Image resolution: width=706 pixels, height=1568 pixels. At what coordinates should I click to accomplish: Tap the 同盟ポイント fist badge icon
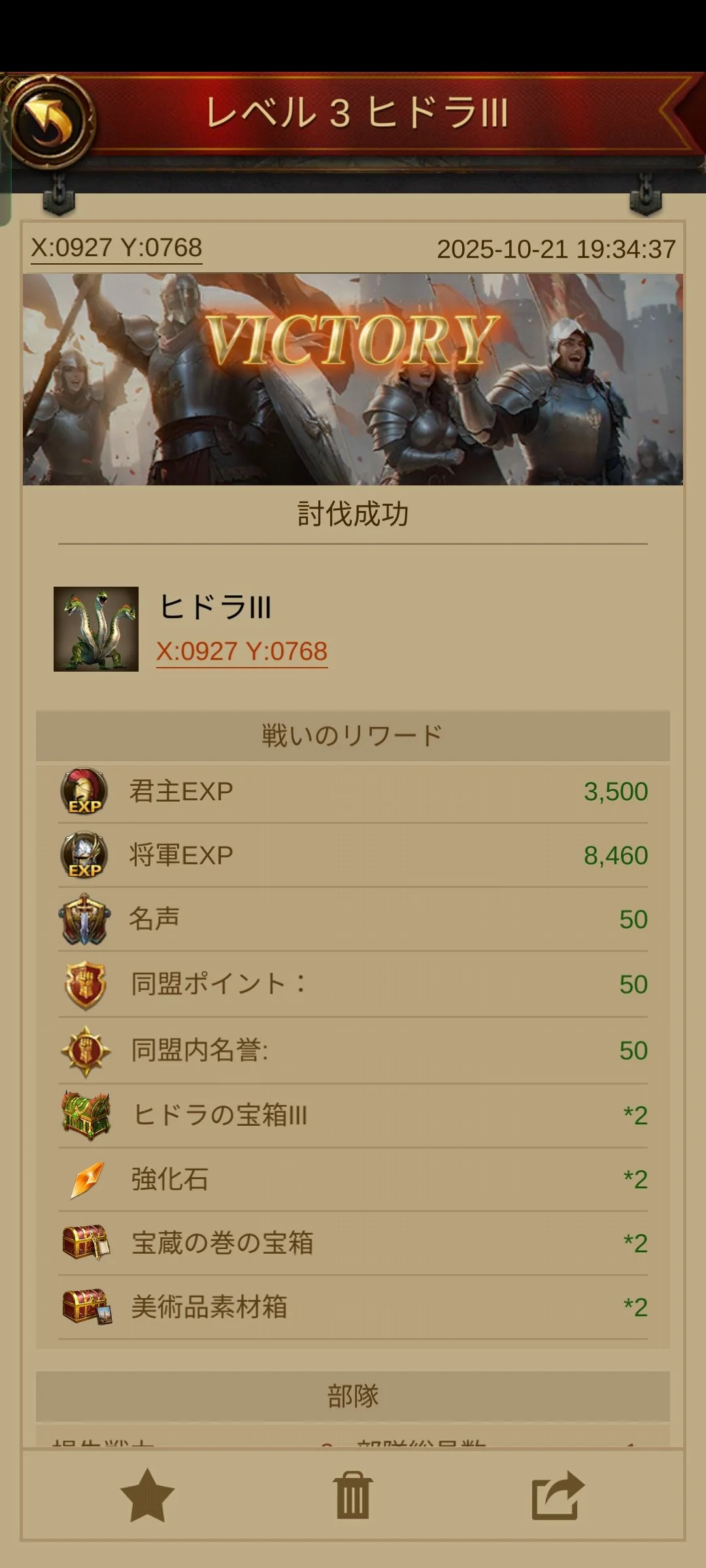pos(85,985)
